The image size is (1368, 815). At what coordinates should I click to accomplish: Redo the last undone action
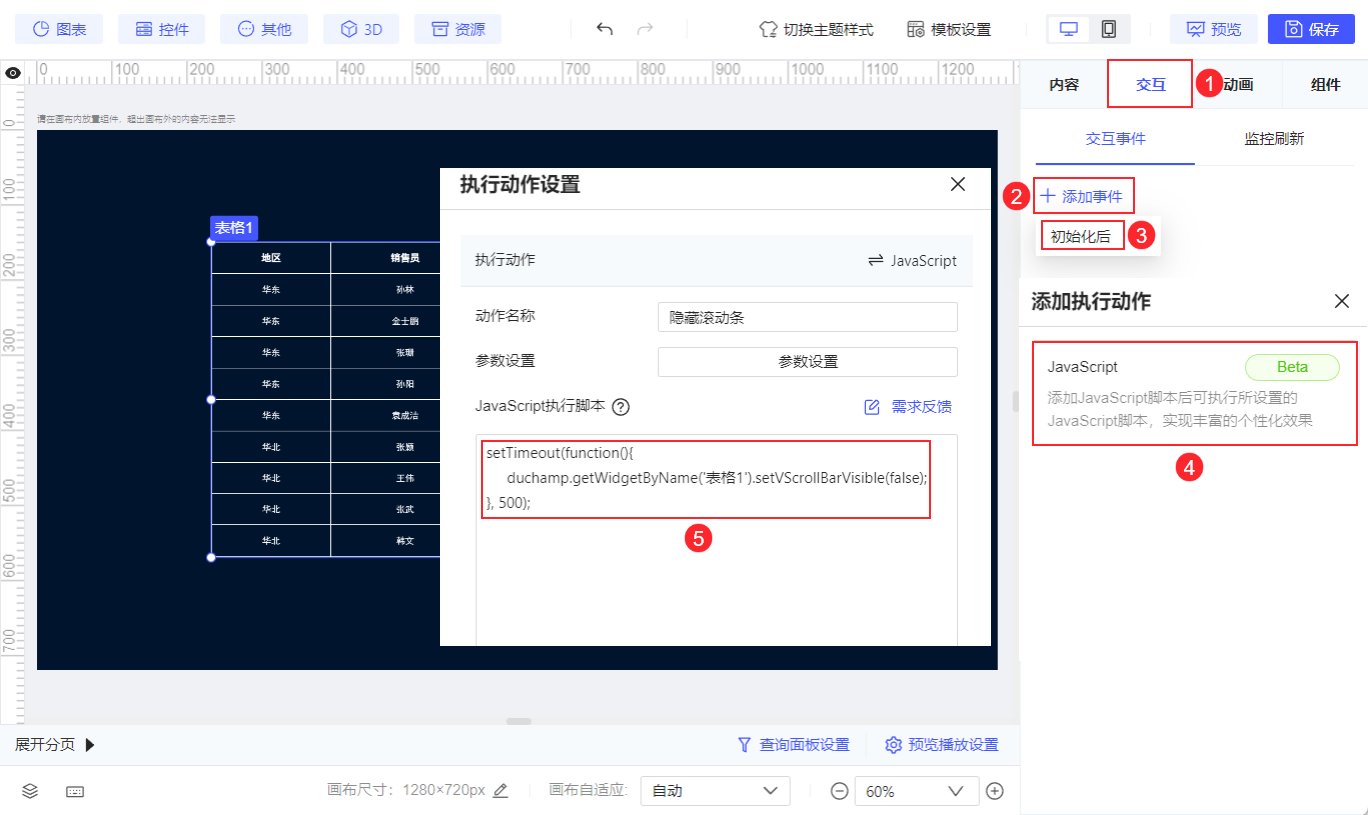tap(645, 29)
